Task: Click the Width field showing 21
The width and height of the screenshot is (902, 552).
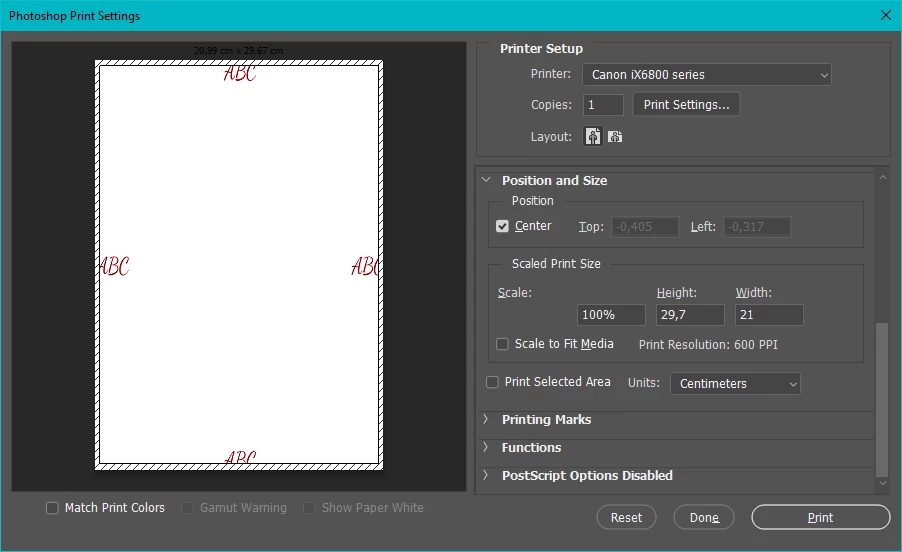Action: pyautogui.click(x=769, y=315)
